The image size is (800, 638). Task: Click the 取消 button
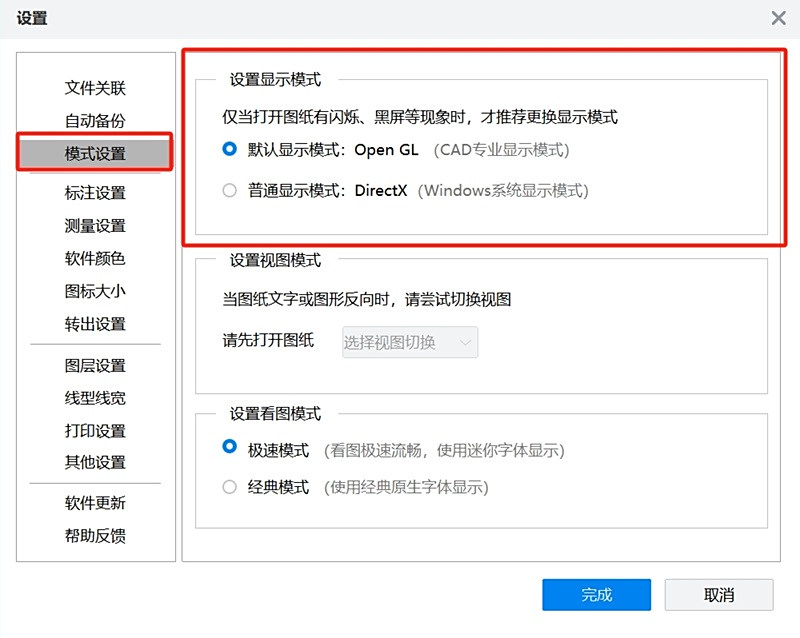click(718, 594)
